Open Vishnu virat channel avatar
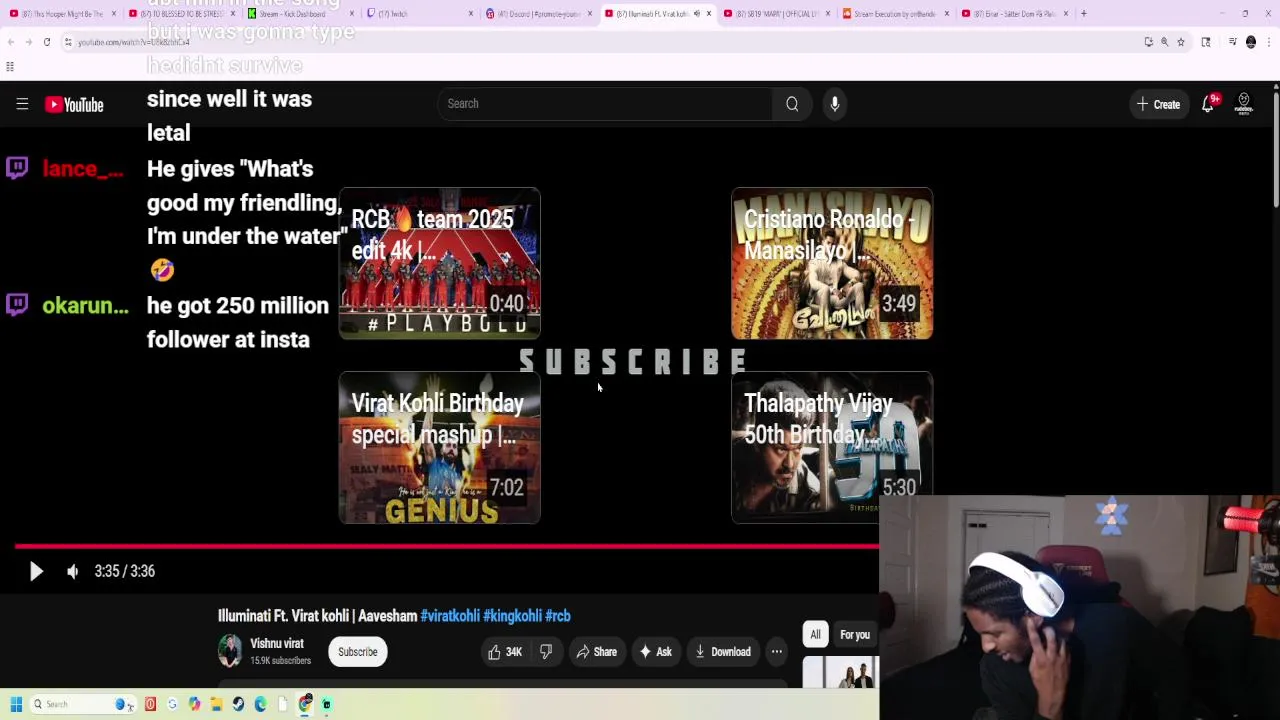This screenshot has height=720, width=1280. [230, 651]
